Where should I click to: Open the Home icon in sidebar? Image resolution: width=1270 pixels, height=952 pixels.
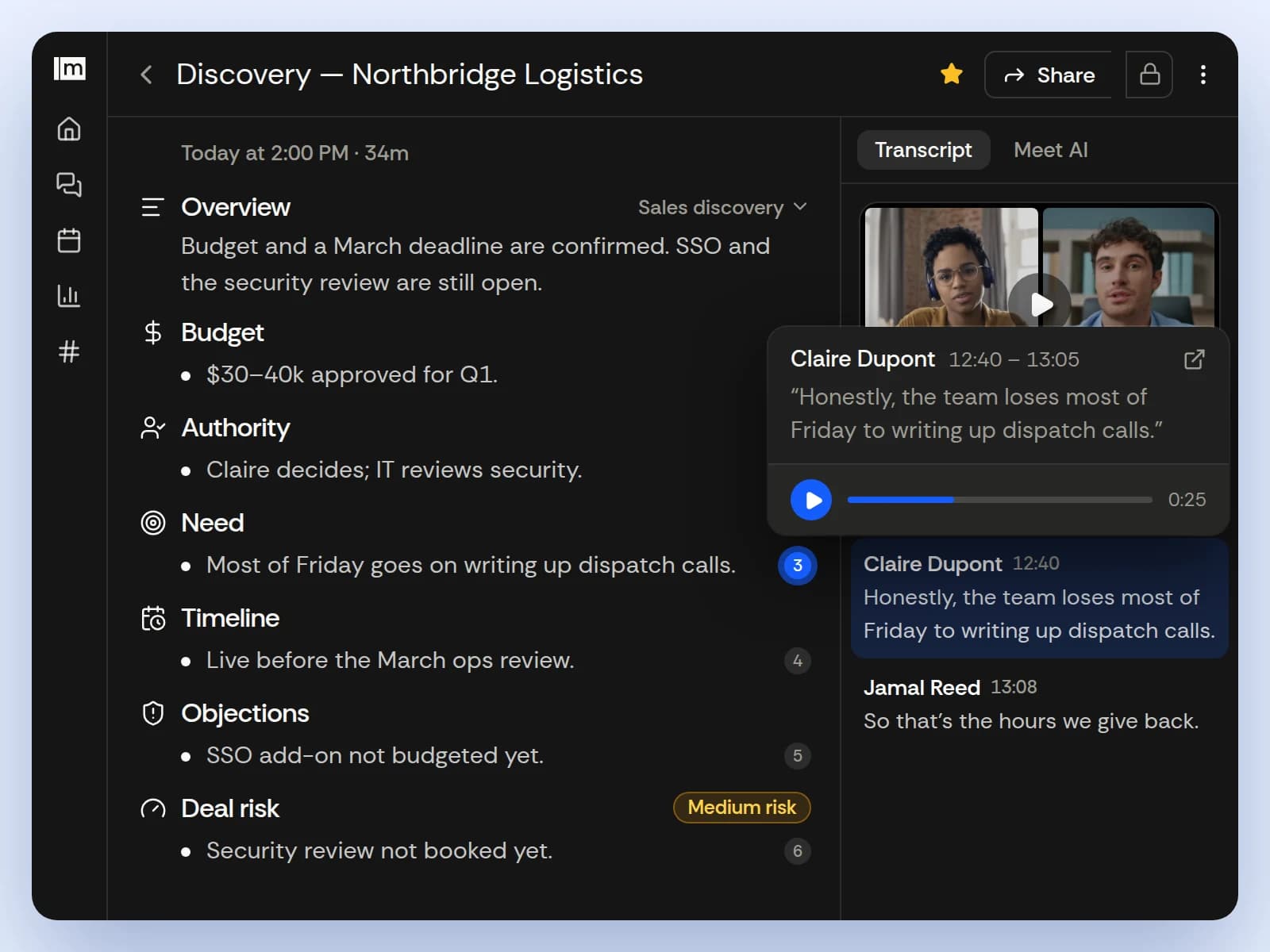tap(69, 129)
